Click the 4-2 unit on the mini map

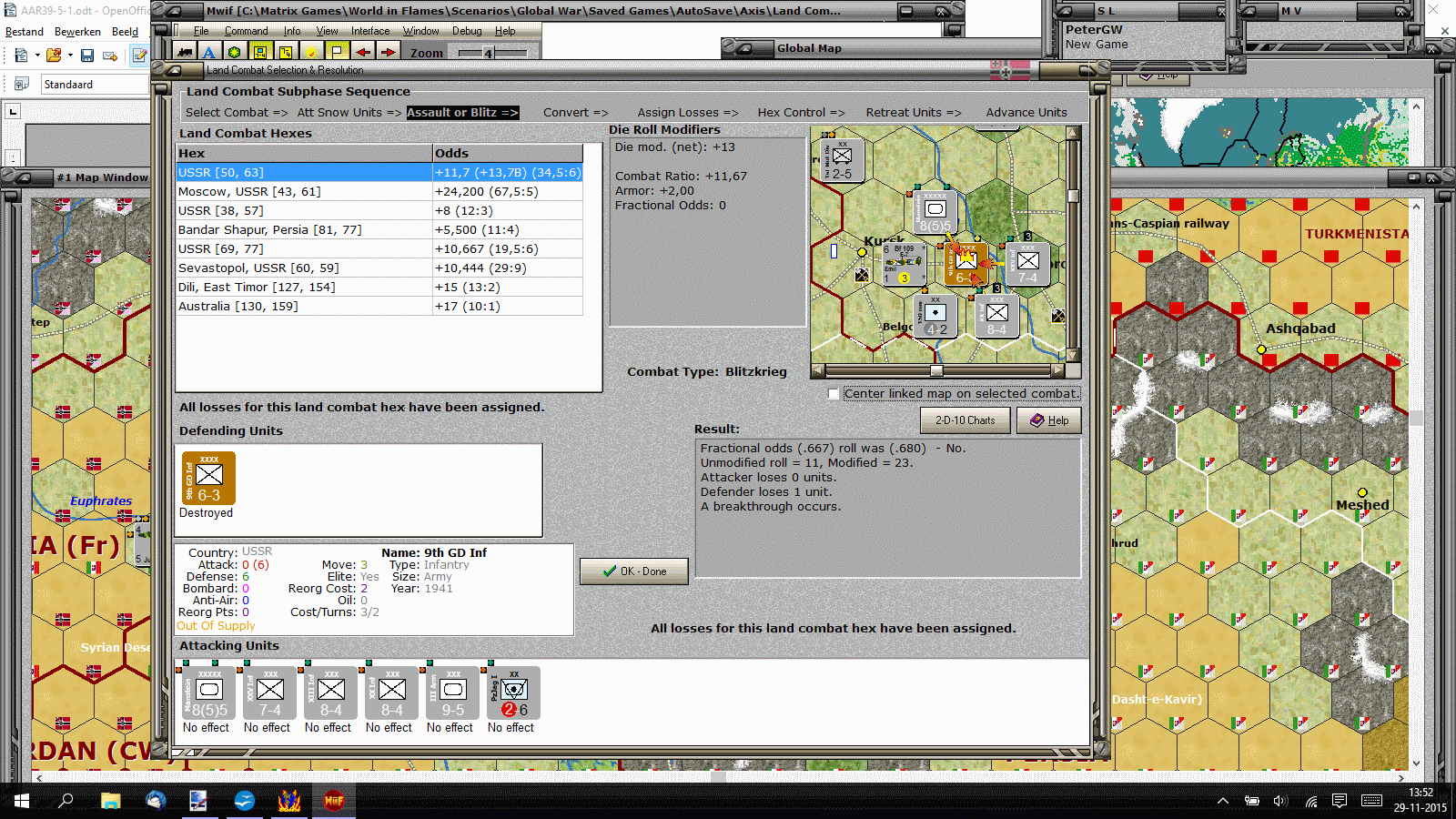[935, 316]
